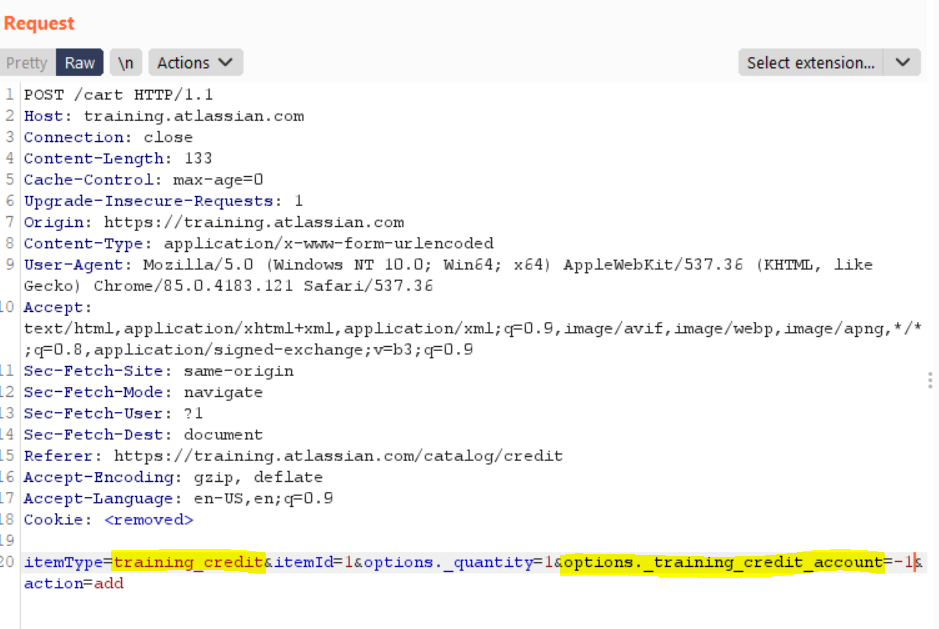Click the action=add body parameter
The width and height of the screenshot is (939, 629).
(x=74, y=583)
